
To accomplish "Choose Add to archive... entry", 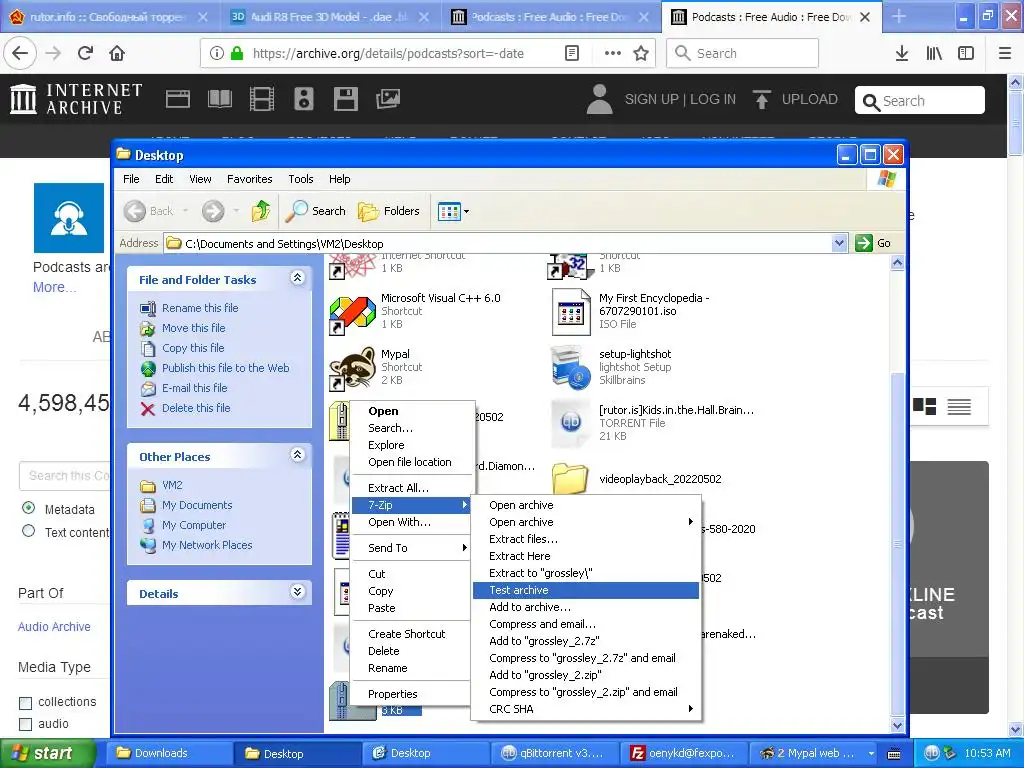I will click(586, 607).
